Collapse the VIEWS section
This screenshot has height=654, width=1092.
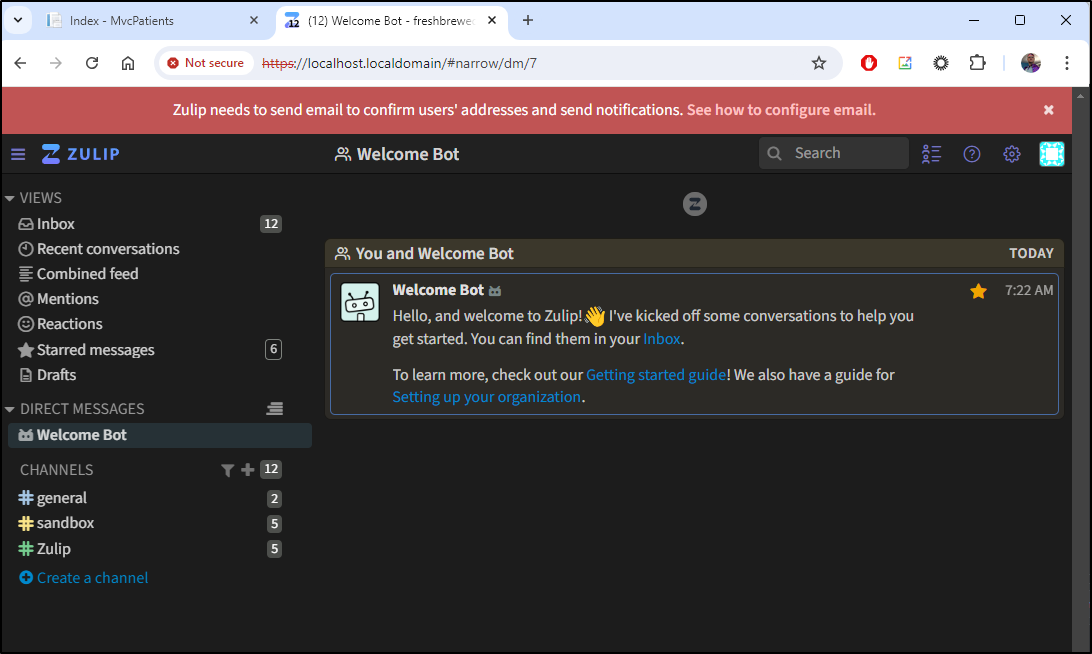tap(10, 198)
